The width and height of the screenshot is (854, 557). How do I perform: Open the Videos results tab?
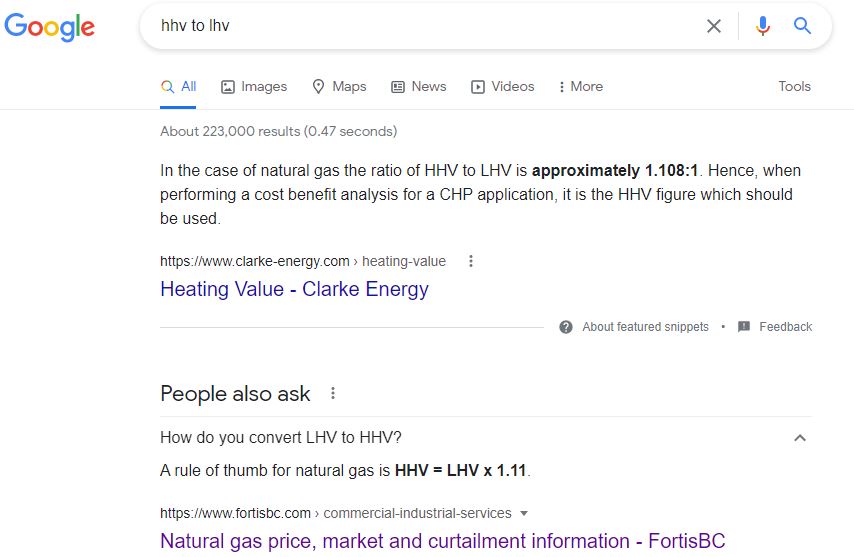[x=503, y=87]
